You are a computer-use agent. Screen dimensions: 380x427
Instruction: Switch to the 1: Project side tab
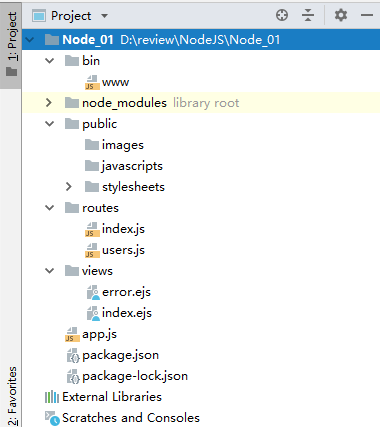point(11,45)
